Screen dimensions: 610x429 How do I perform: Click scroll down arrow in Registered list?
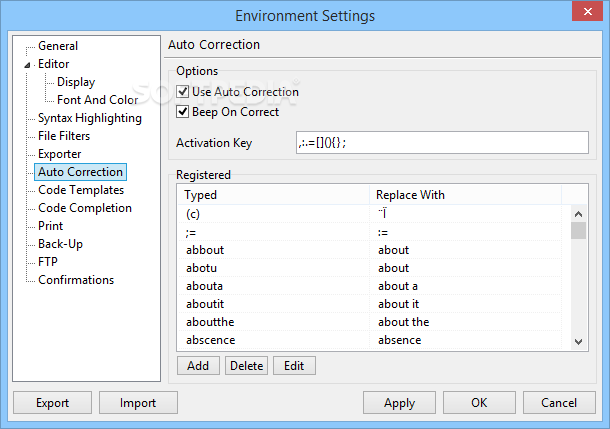pyautogui.click(x=578, y=341)
